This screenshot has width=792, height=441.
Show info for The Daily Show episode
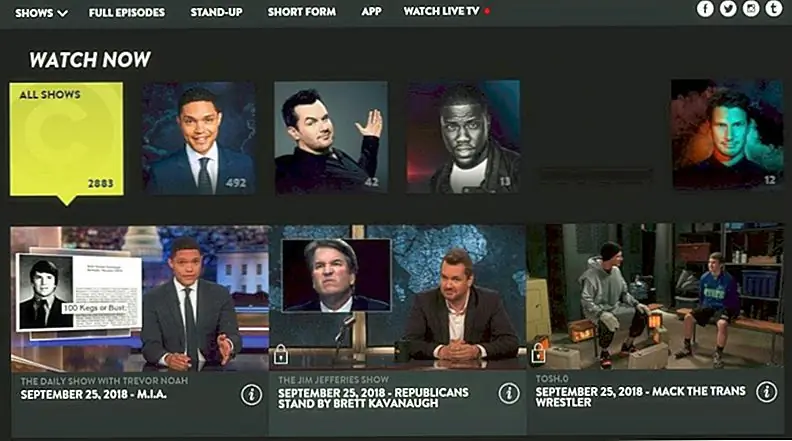point(251,395)
